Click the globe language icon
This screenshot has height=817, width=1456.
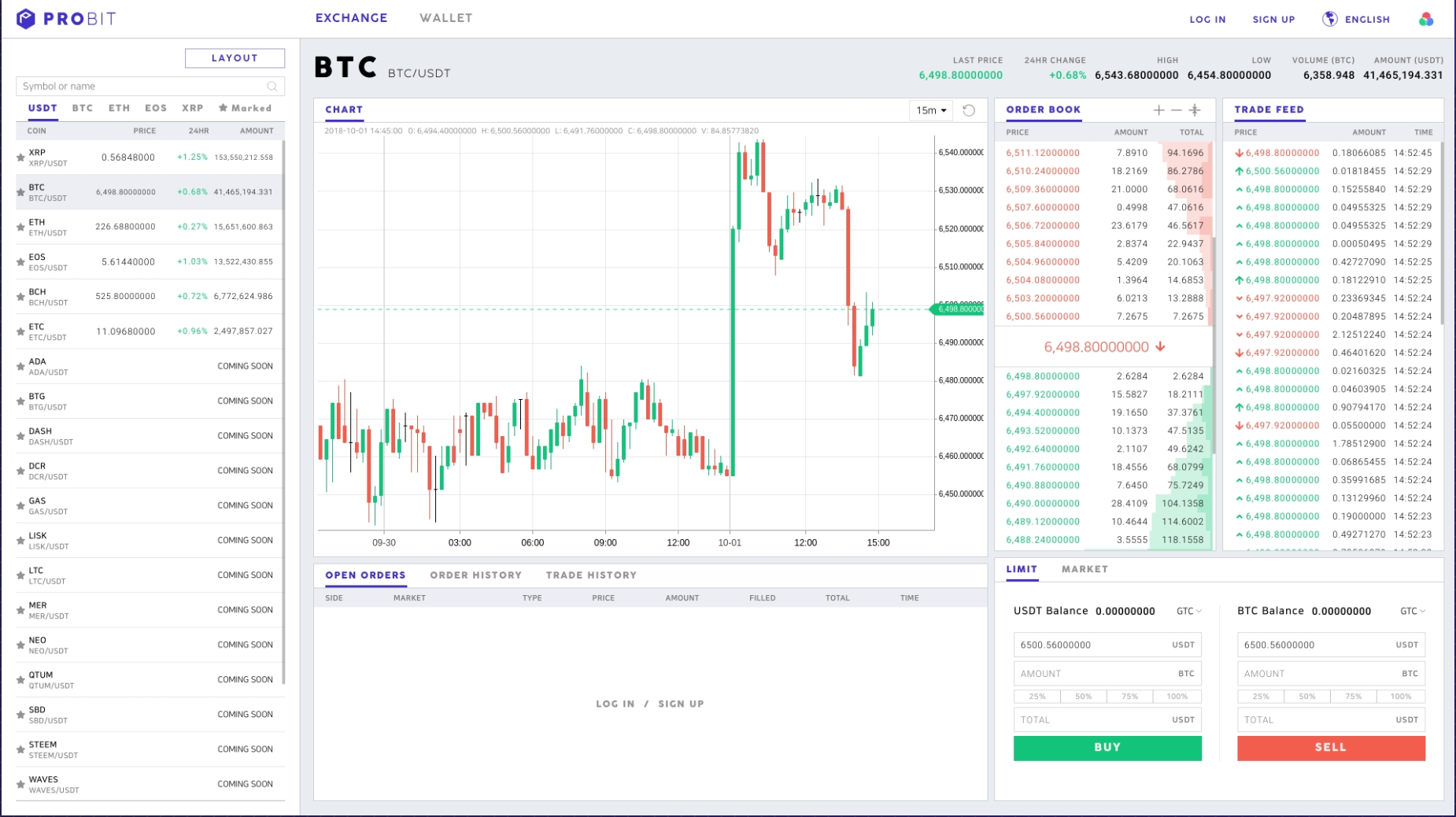pos(1329,19)
